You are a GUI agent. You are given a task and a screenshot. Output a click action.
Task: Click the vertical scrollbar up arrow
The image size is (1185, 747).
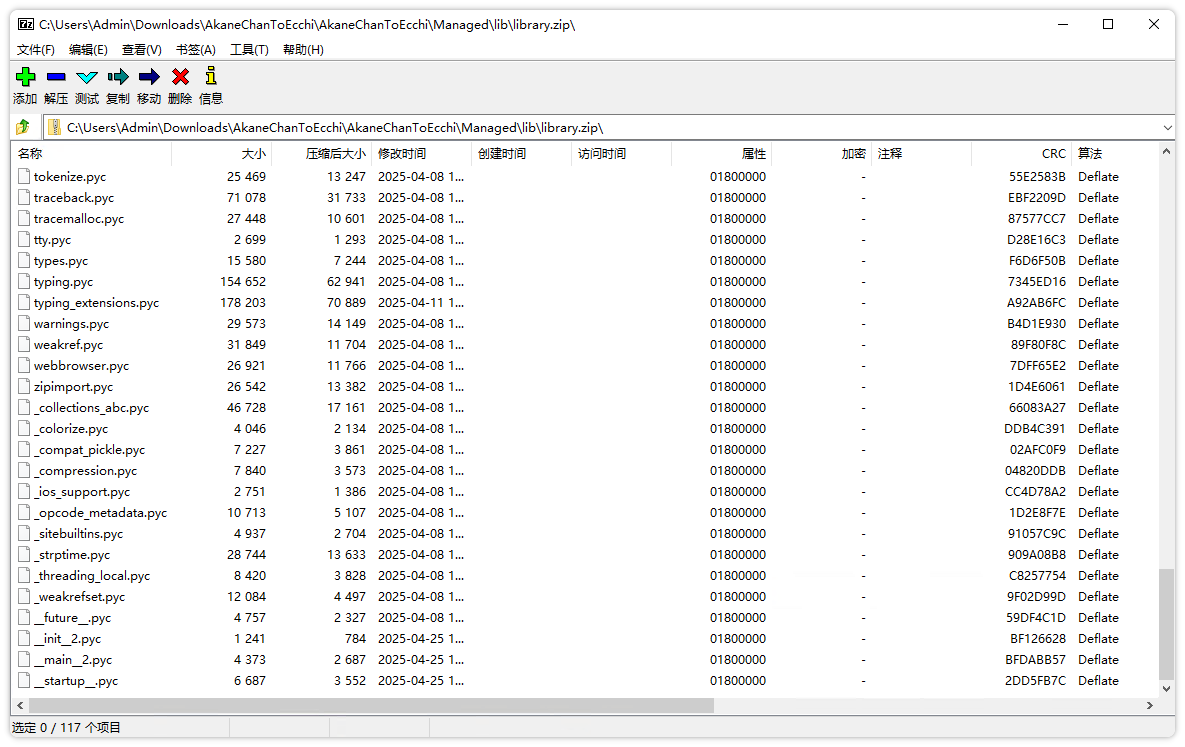tap(1166, 151)
